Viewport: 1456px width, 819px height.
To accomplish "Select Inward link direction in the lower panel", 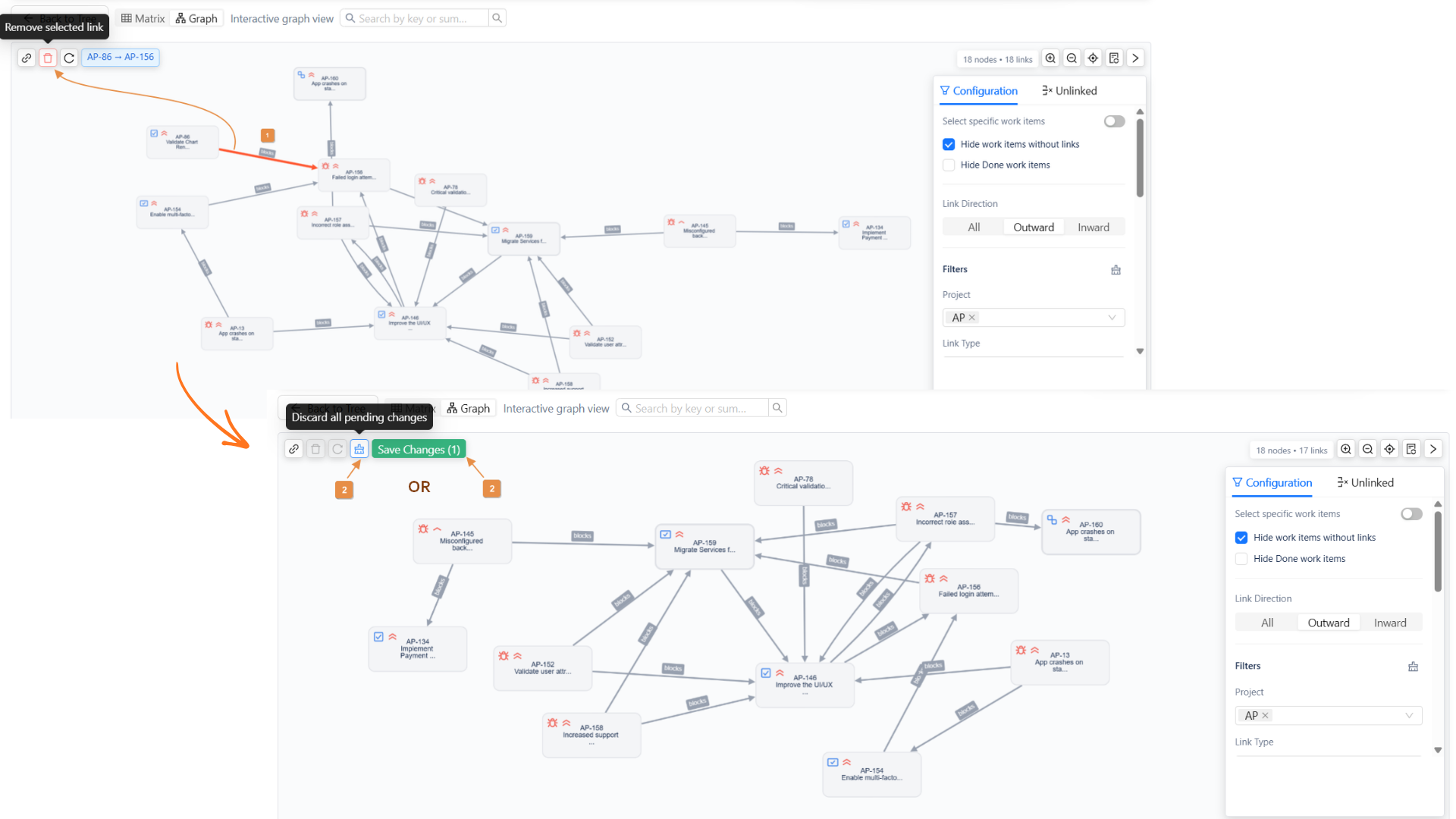I will pyautogui.click(x=1389, y=623).
